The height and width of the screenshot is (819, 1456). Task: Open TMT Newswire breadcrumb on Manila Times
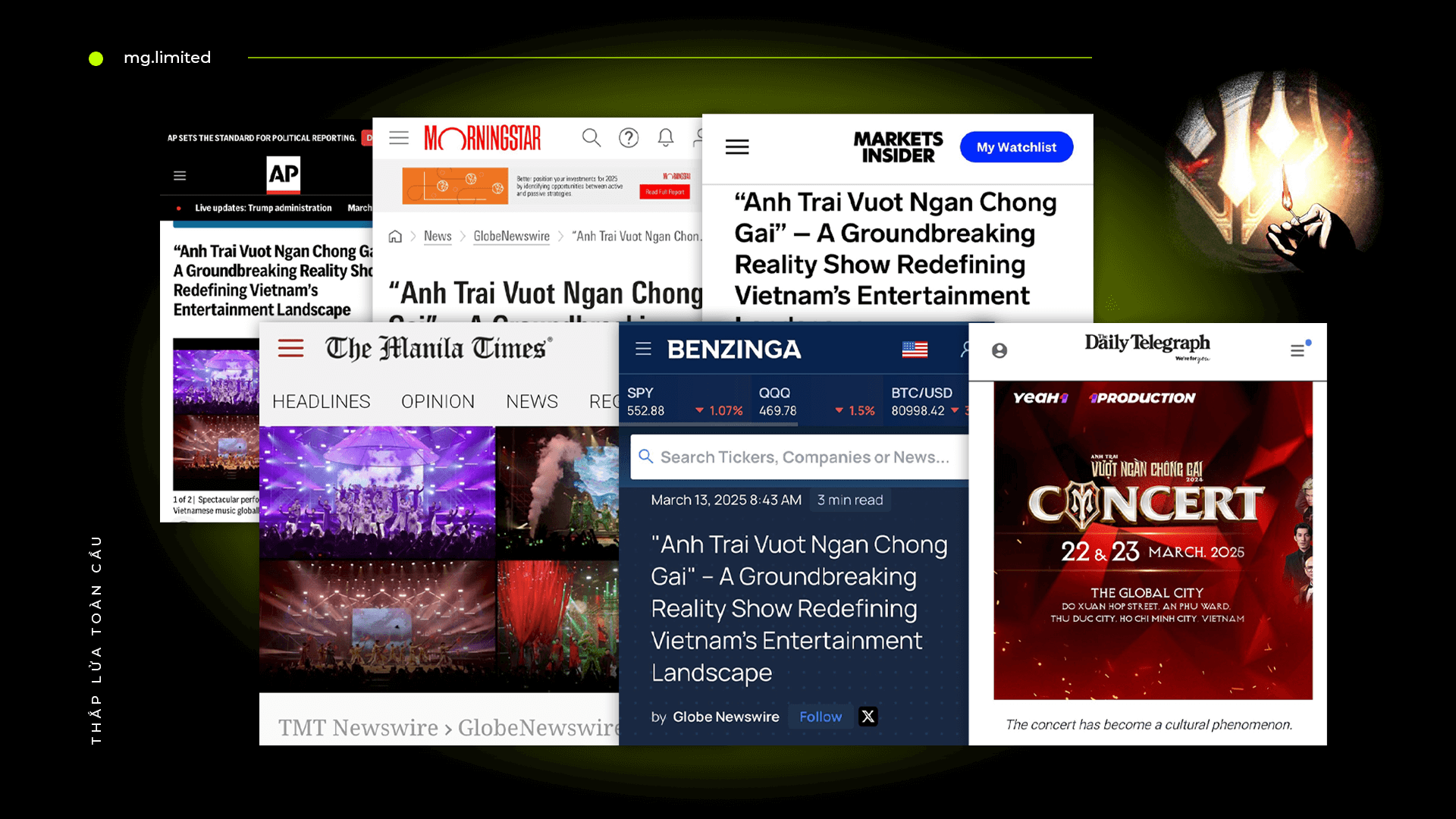coord(358,728)
